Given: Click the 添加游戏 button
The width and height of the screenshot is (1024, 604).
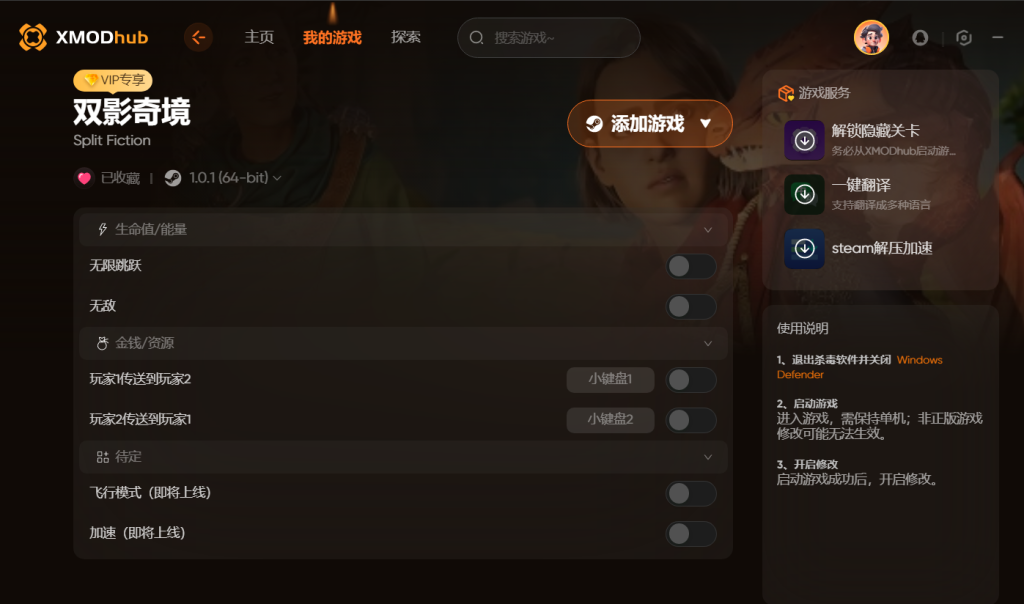Looking at the screenshot, I should pyautogui.click(x=650, y=123).
